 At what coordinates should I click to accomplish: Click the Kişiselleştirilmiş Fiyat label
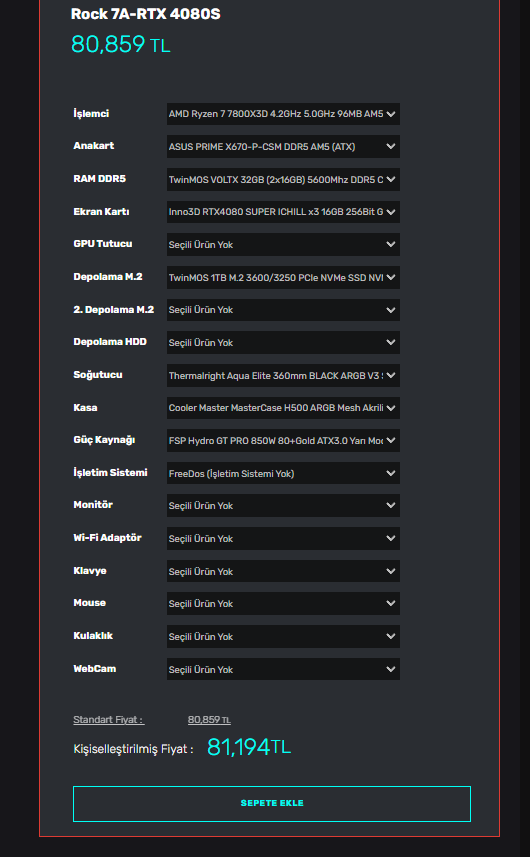133,749
